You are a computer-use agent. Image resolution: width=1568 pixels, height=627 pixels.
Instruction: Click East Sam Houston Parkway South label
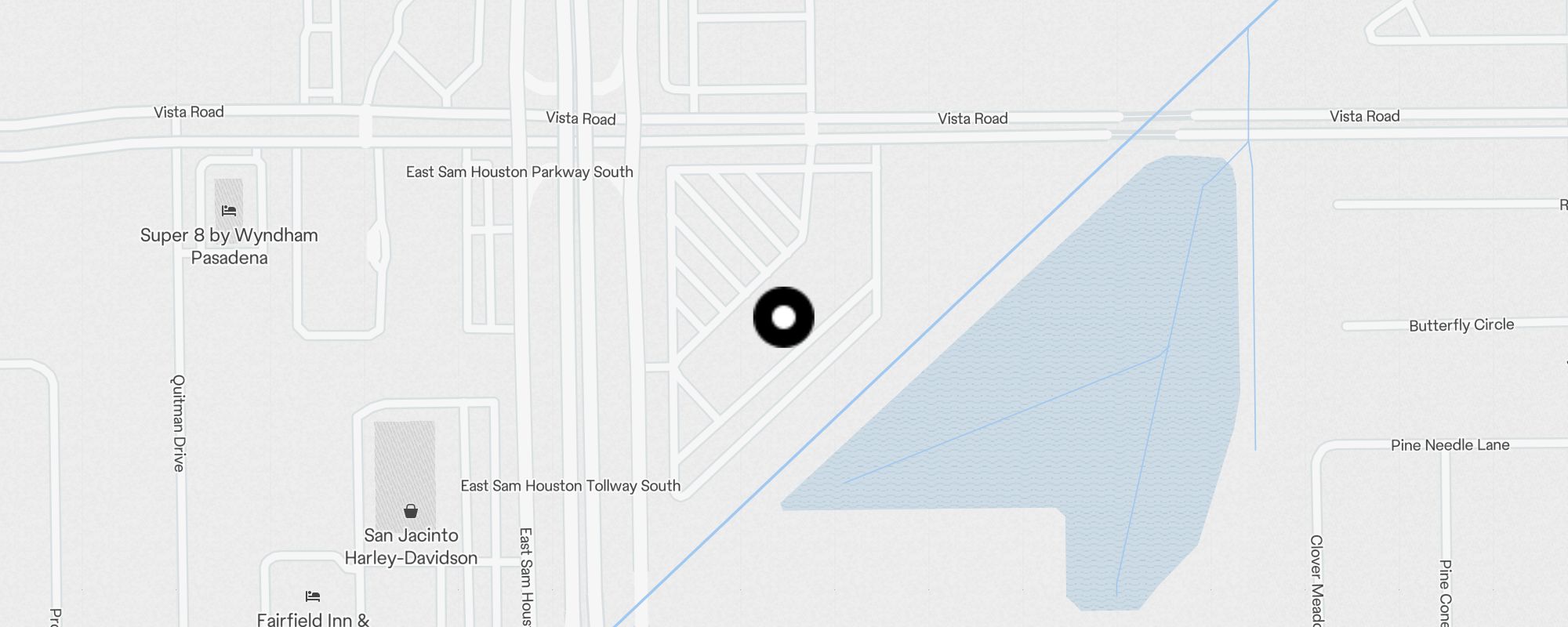[x=519, y=172]
